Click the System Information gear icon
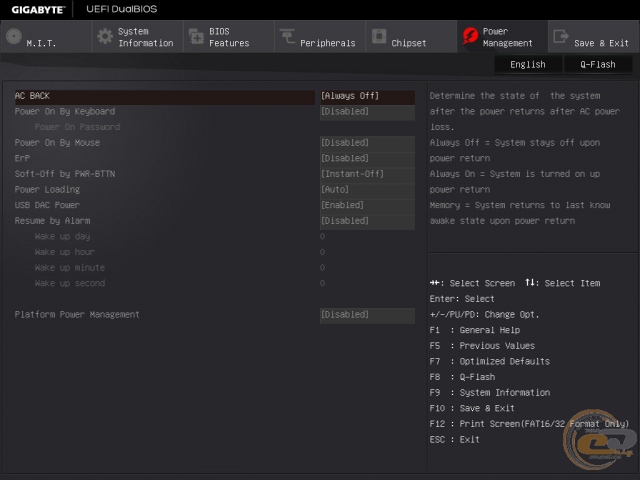This screenshot has width=640, height=480. pyautogui.click(x=105, y=36)
